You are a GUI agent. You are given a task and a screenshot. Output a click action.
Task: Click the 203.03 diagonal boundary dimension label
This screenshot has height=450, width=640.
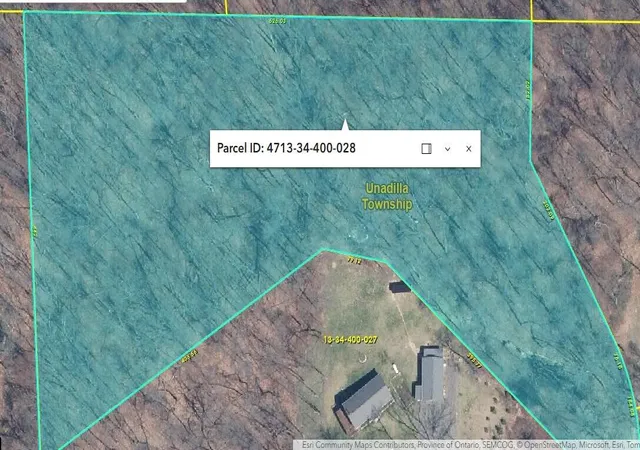[x=549, y=210]
